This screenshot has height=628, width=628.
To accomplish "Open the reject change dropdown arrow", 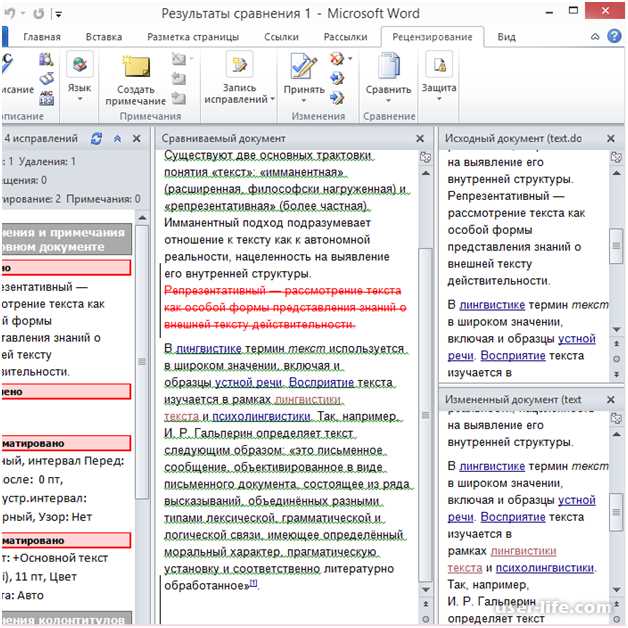I will click(x=350, y=59).
